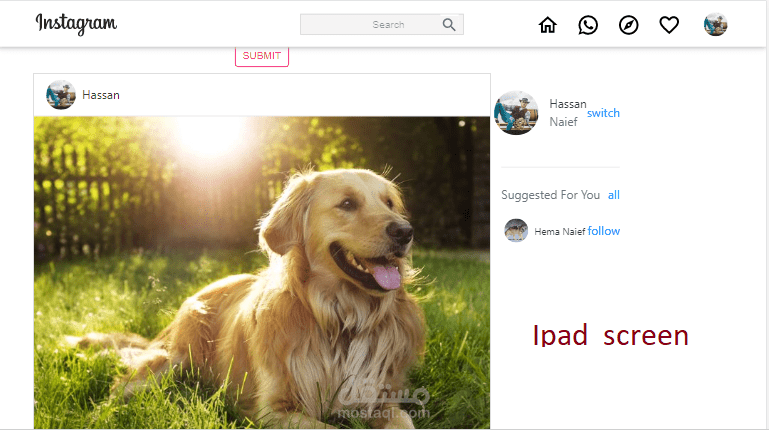Open the golden retriever post image

262,273
